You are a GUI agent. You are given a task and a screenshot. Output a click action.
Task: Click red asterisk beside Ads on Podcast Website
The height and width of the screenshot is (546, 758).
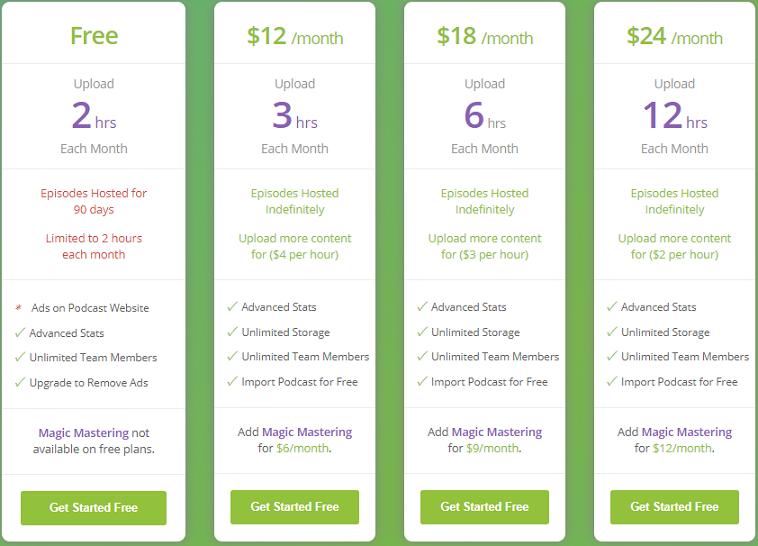pos(19,308)
